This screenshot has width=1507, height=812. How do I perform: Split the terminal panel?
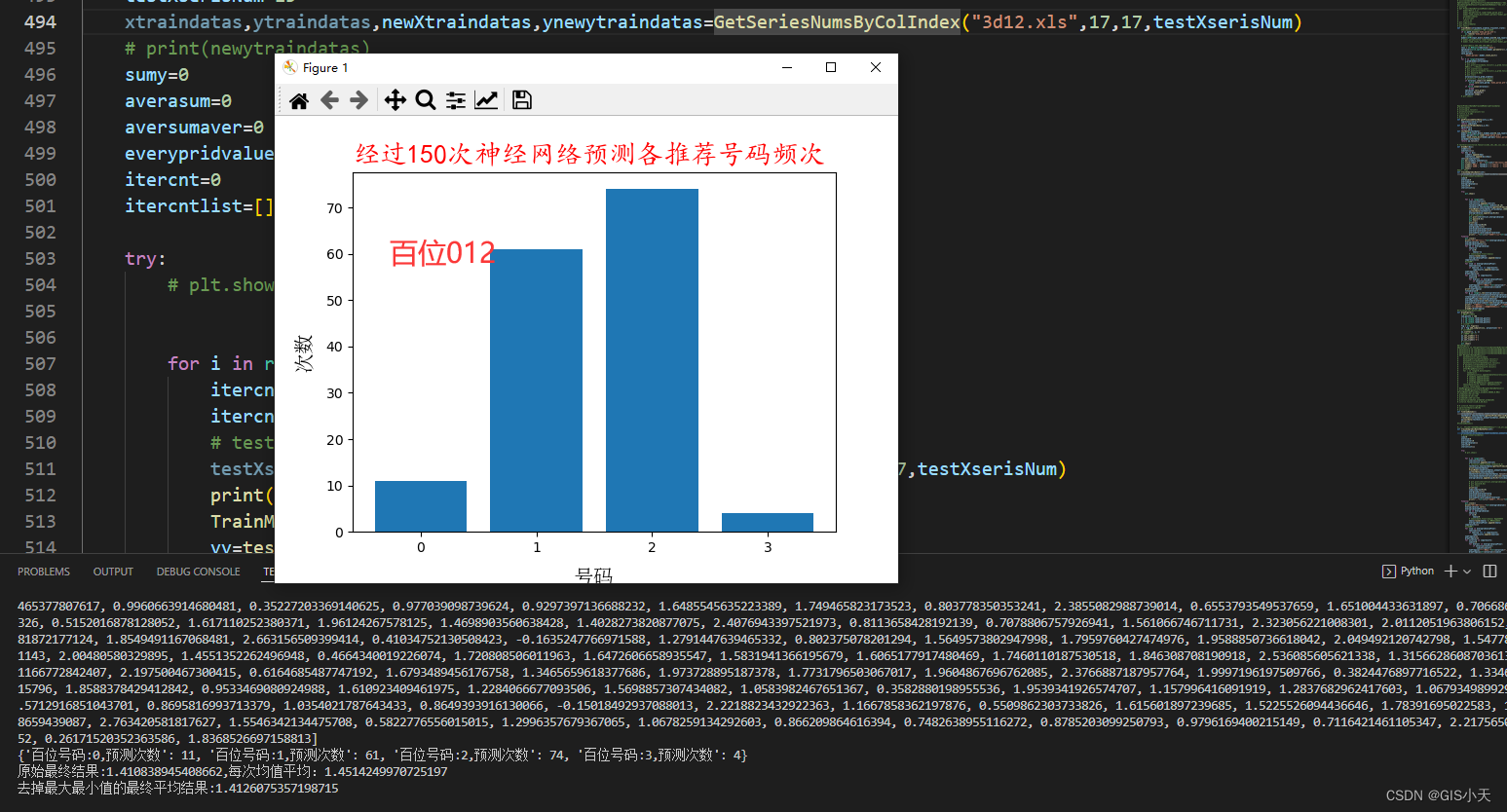click(1489, 572)
